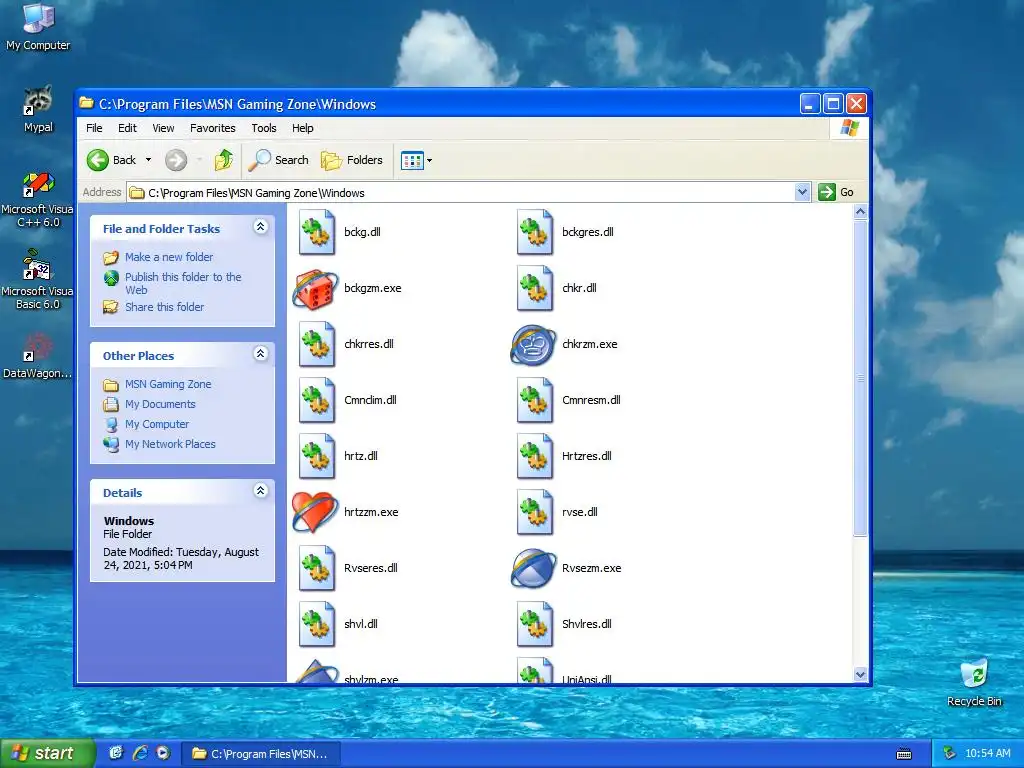Image resolution: width=1024 pixels, height=768 pixels.
Task: Select the hrtzzm.exe heart icon
Action: (315, 513)
